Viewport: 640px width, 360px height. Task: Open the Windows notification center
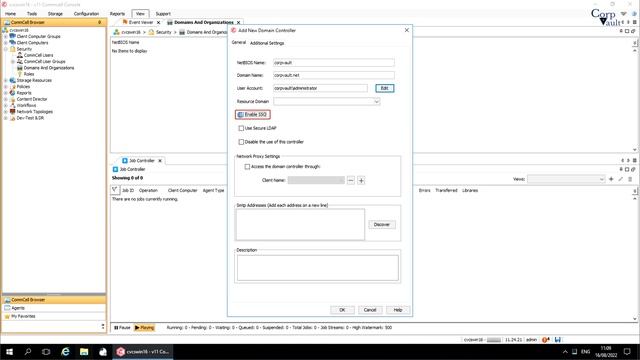point(627,352)
